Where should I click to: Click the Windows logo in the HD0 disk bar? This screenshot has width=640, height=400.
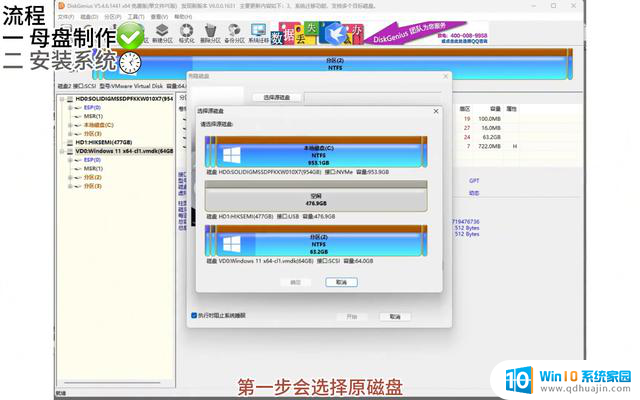(232, 155)
